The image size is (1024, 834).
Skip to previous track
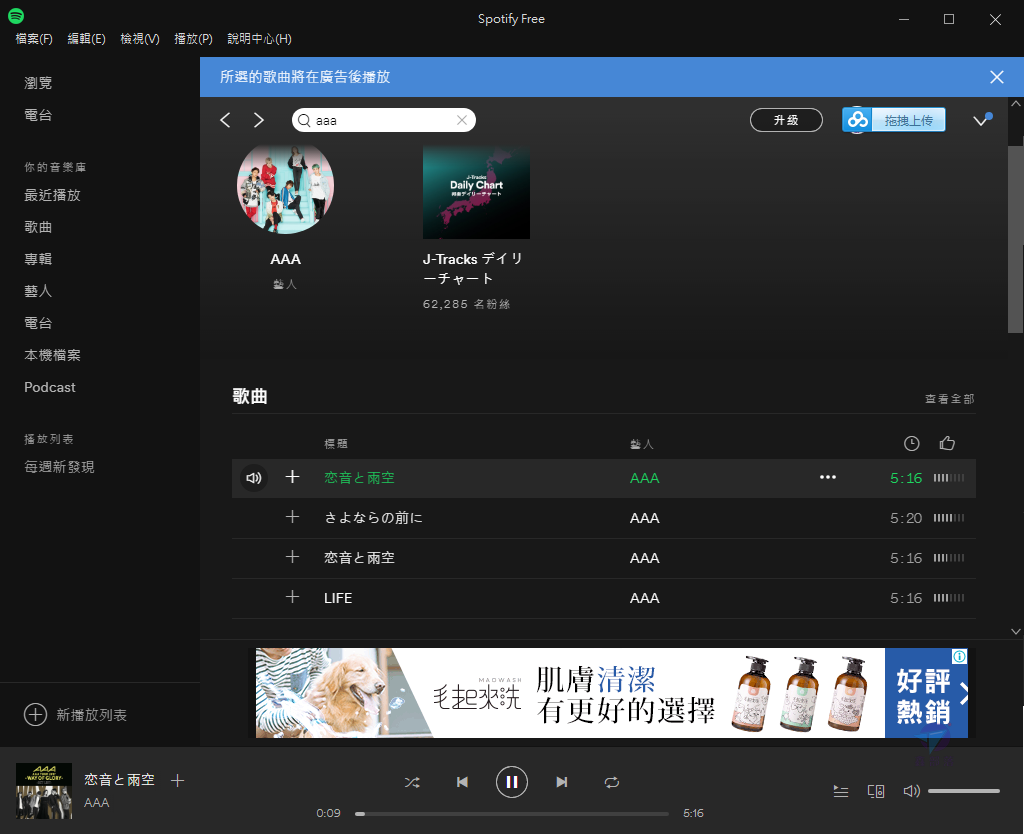coord(462,782)
